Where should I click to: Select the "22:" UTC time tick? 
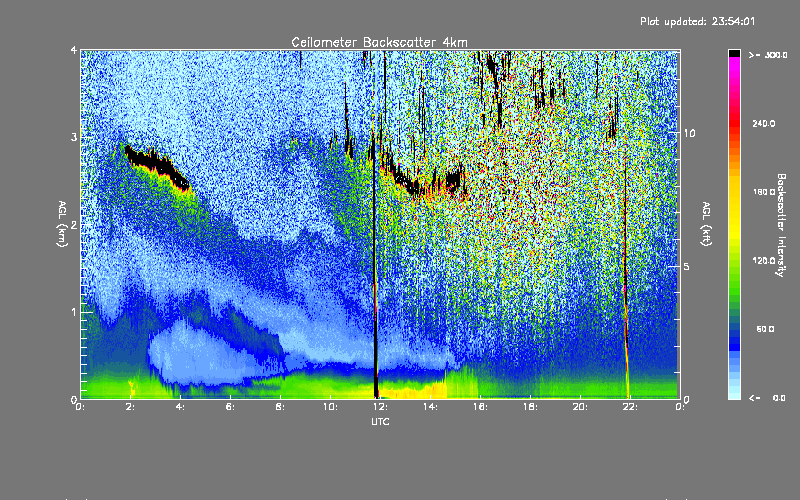[631, 407]
